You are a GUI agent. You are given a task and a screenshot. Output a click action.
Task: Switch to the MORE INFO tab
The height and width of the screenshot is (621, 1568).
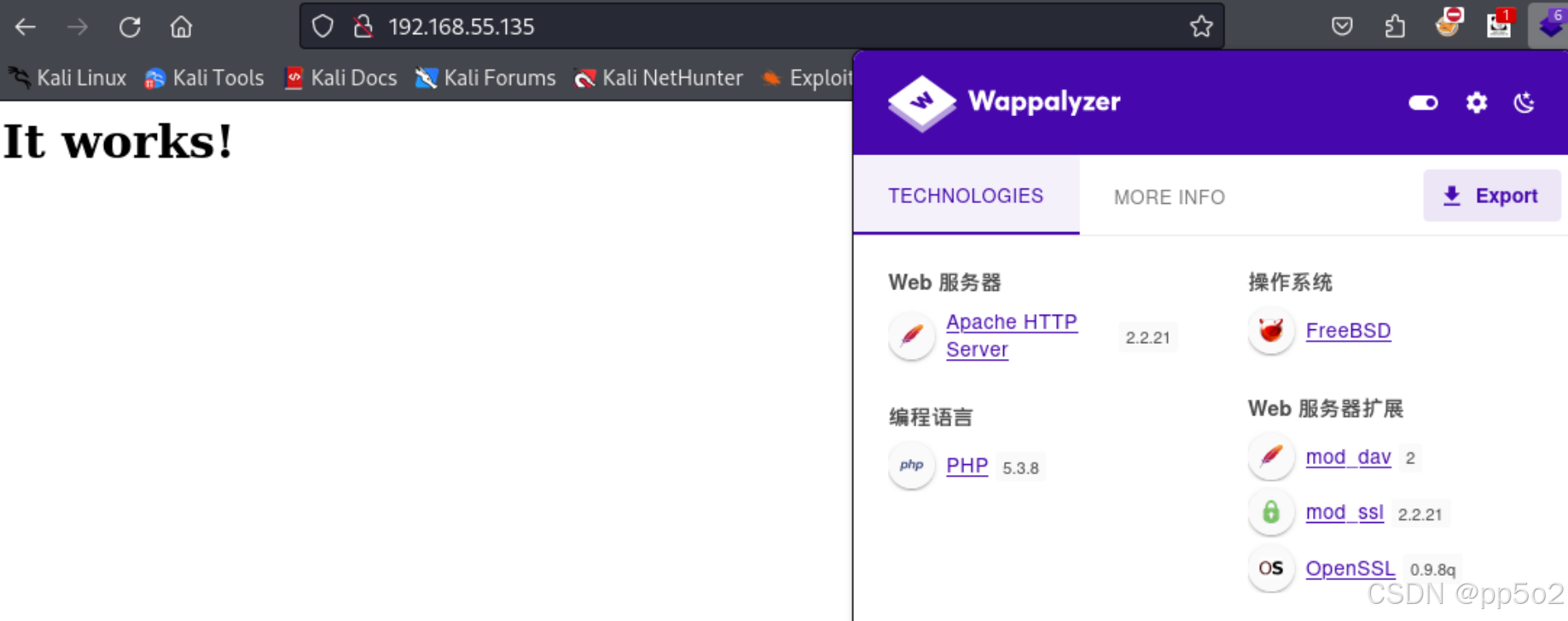click(x=1170, y=197)
